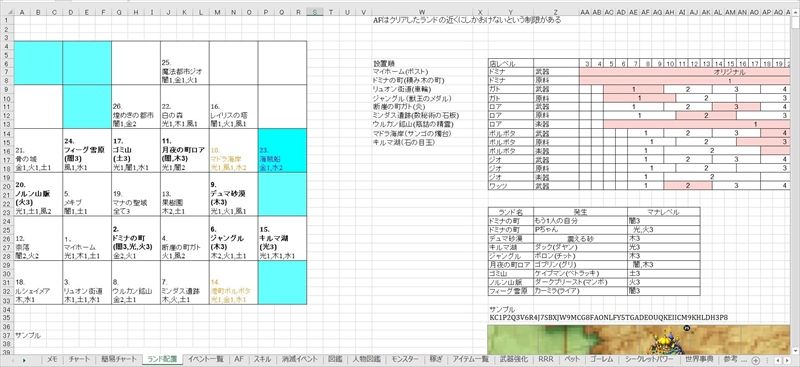Select the サンプル label in row 37
Viewport: 800px width, 367px height.
tap(28, 335)
